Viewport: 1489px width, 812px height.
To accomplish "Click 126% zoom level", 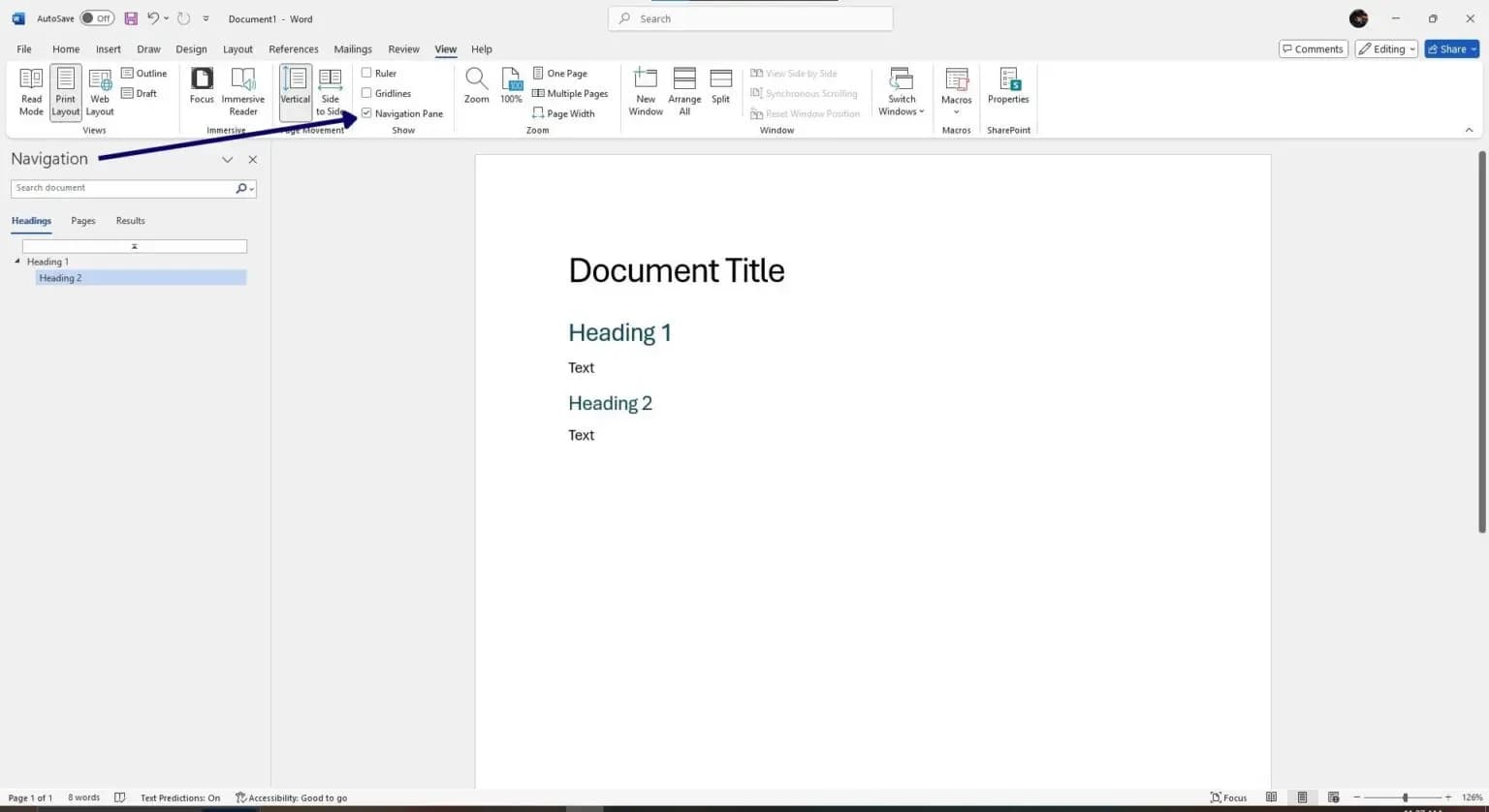I will (1473, 797).
